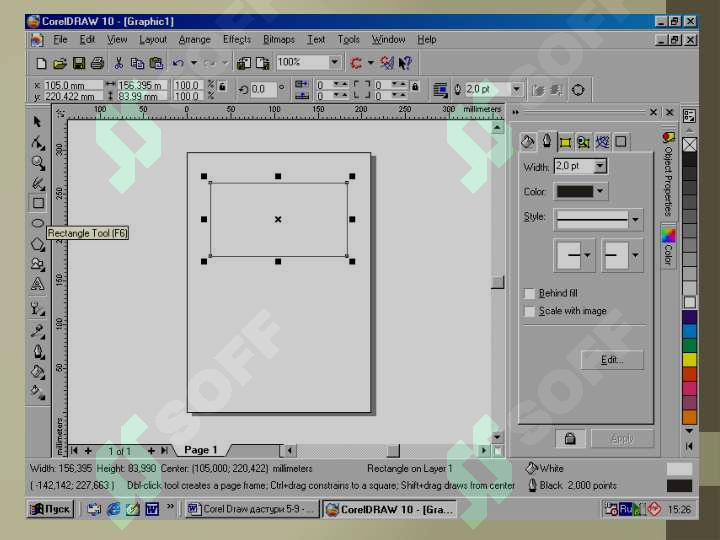This screenshot has width=720, height=540.
Task: Select the Polygon tool
Action: (x=38, y=244)
